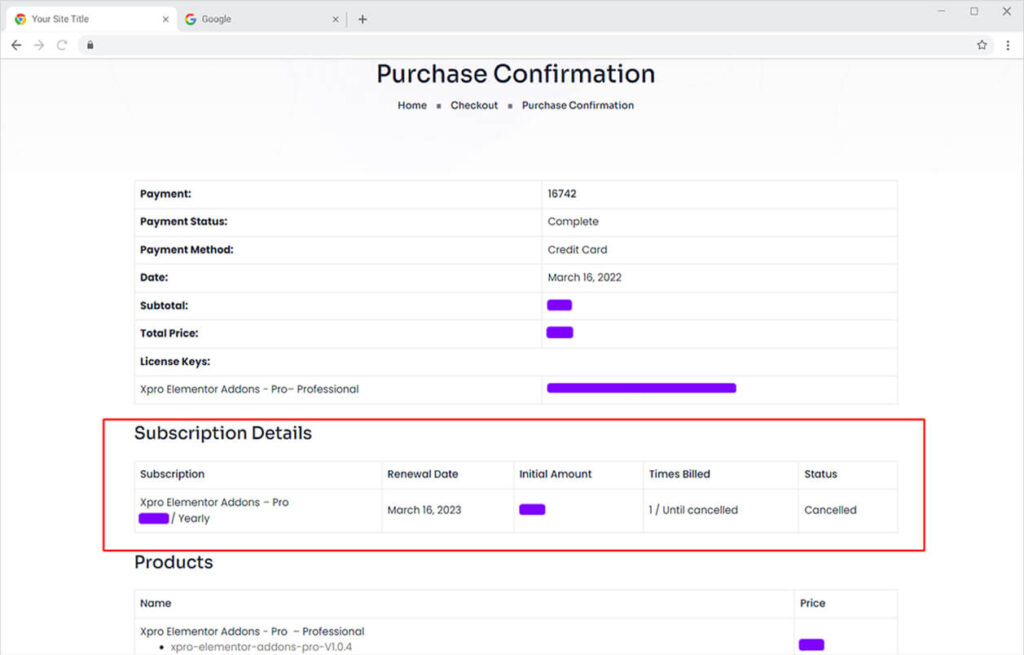This screenshot has height=655, width=1024.
Task: Open a new tab with the plus button
Action: click(x=362, y=19)
